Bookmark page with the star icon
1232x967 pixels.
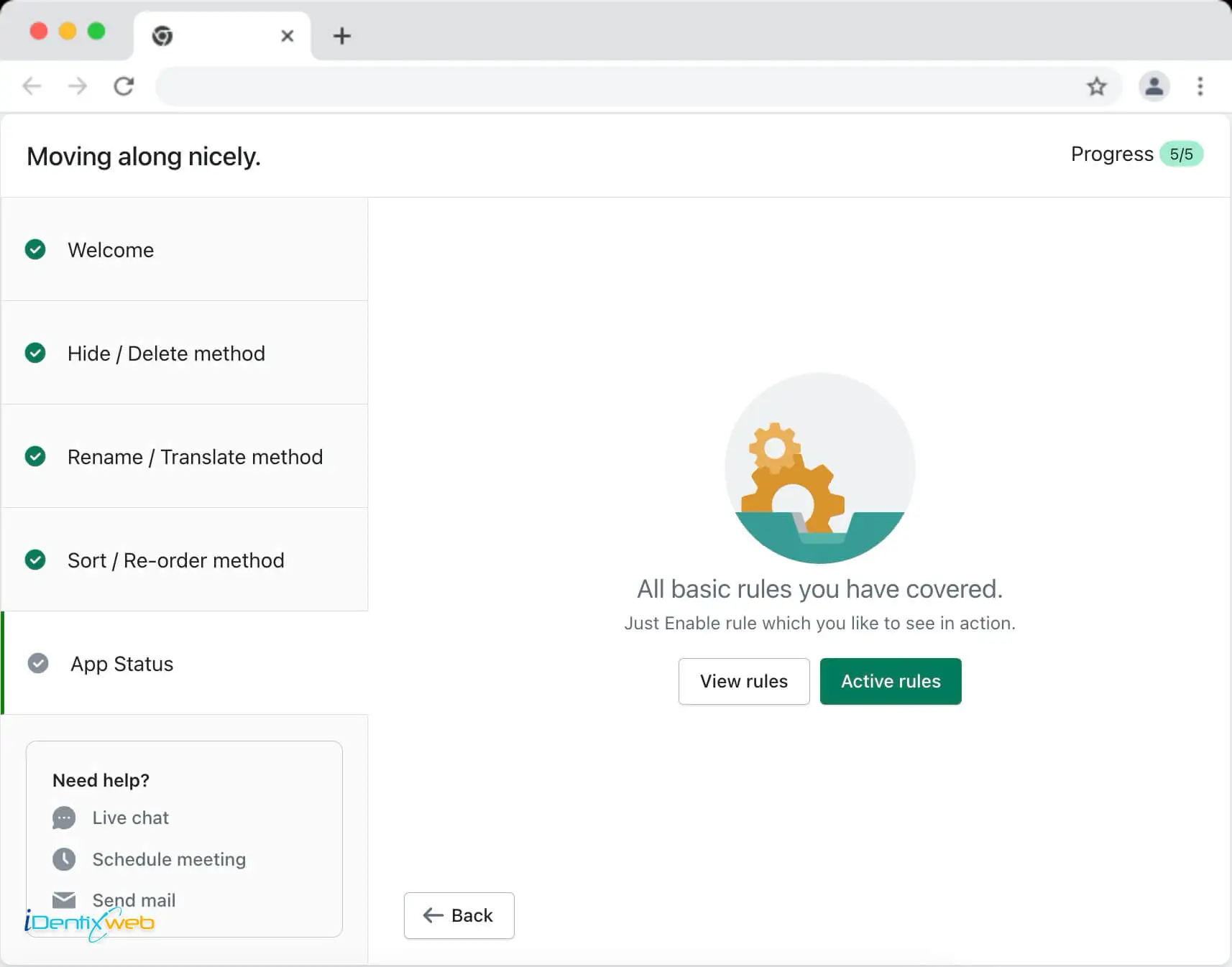coord(1096,87)
